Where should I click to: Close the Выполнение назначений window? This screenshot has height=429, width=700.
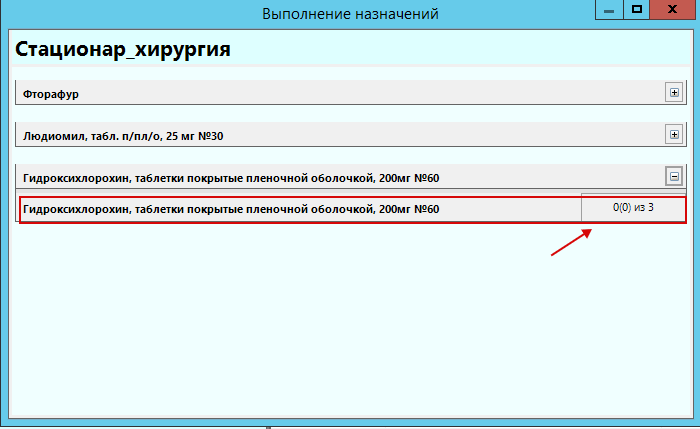pyautogui.click(x=672, y=9)
